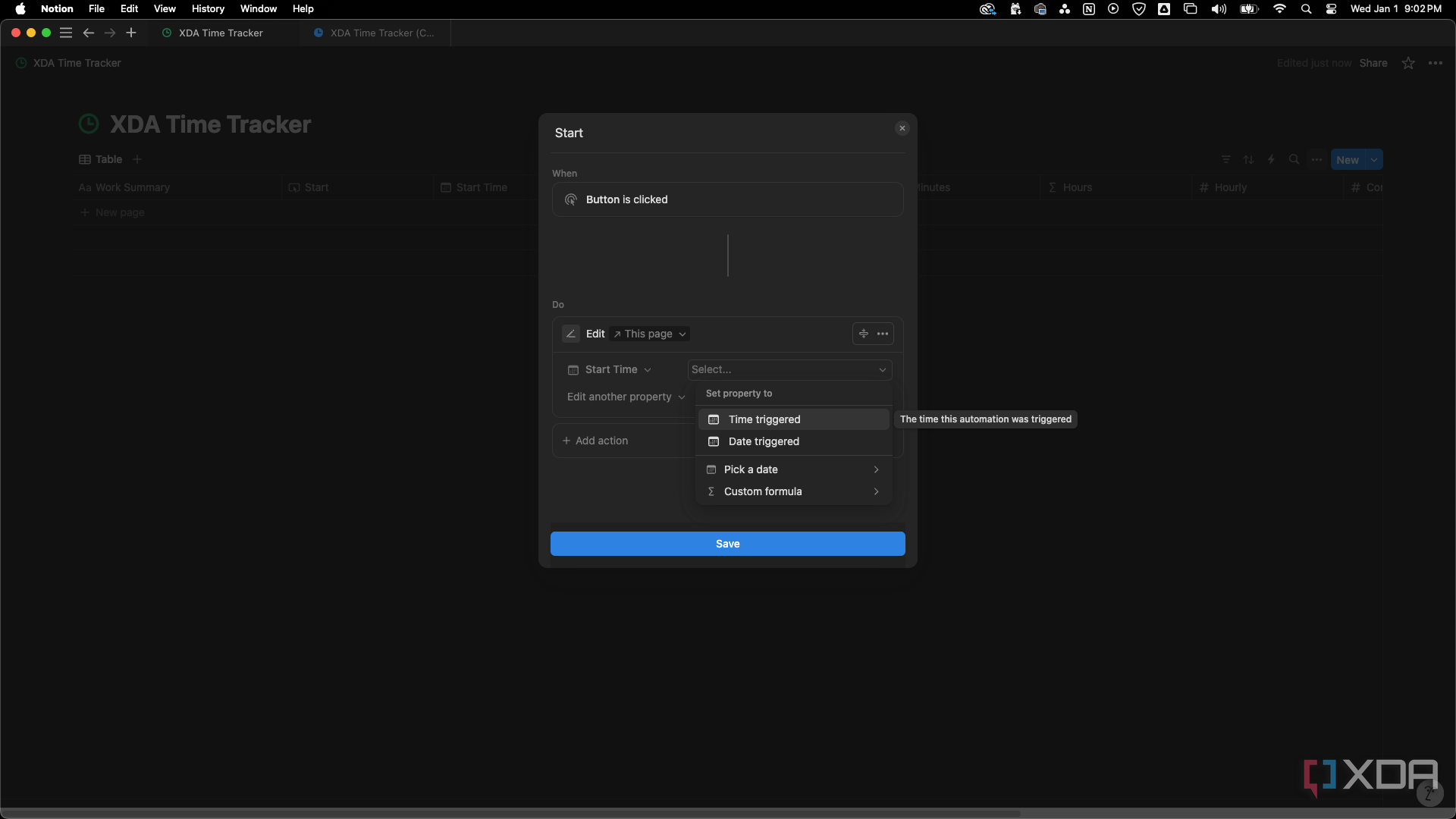Click the plus icon to add new action row
Viewport: 1456px width, 819px height.
tap(566, 440)
